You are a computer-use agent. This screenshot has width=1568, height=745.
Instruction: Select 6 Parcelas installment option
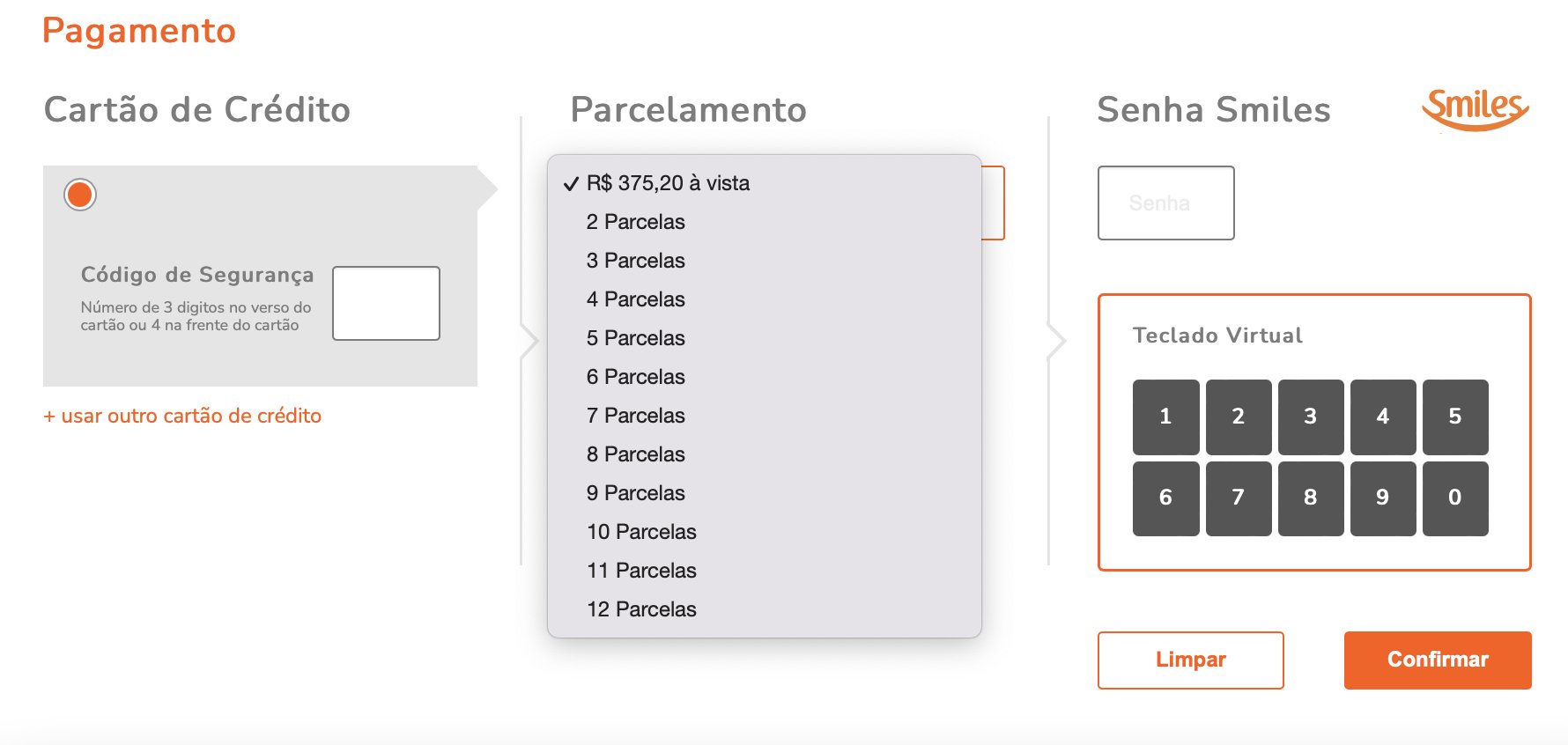click(764, 377)
